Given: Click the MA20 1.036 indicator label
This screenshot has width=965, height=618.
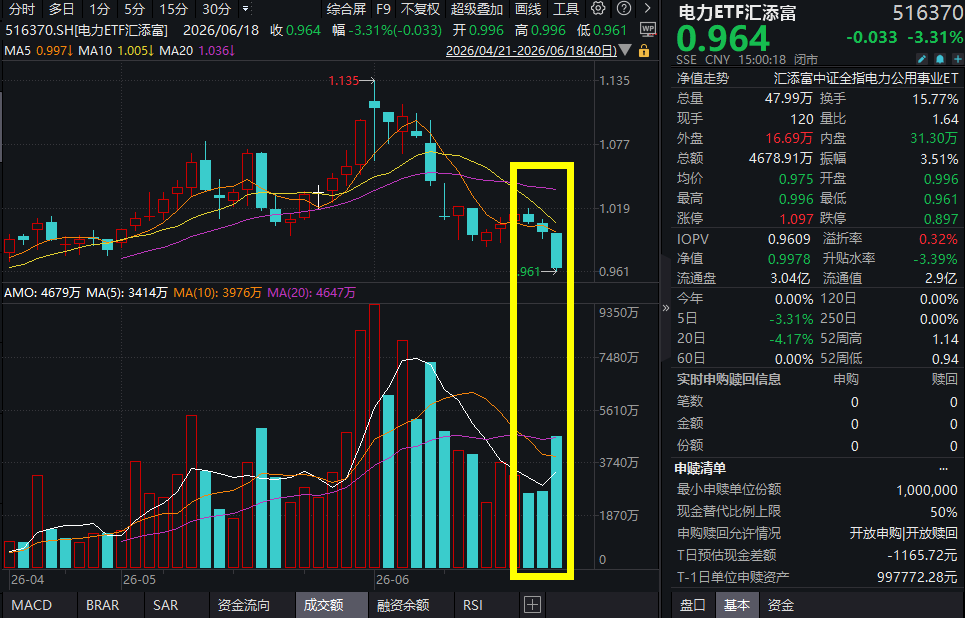Looking at the screenshot, I should 198,50.
